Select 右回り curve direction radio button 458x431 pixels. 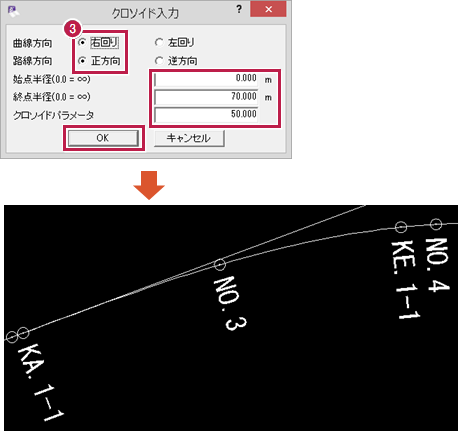(x=82, y=43)
